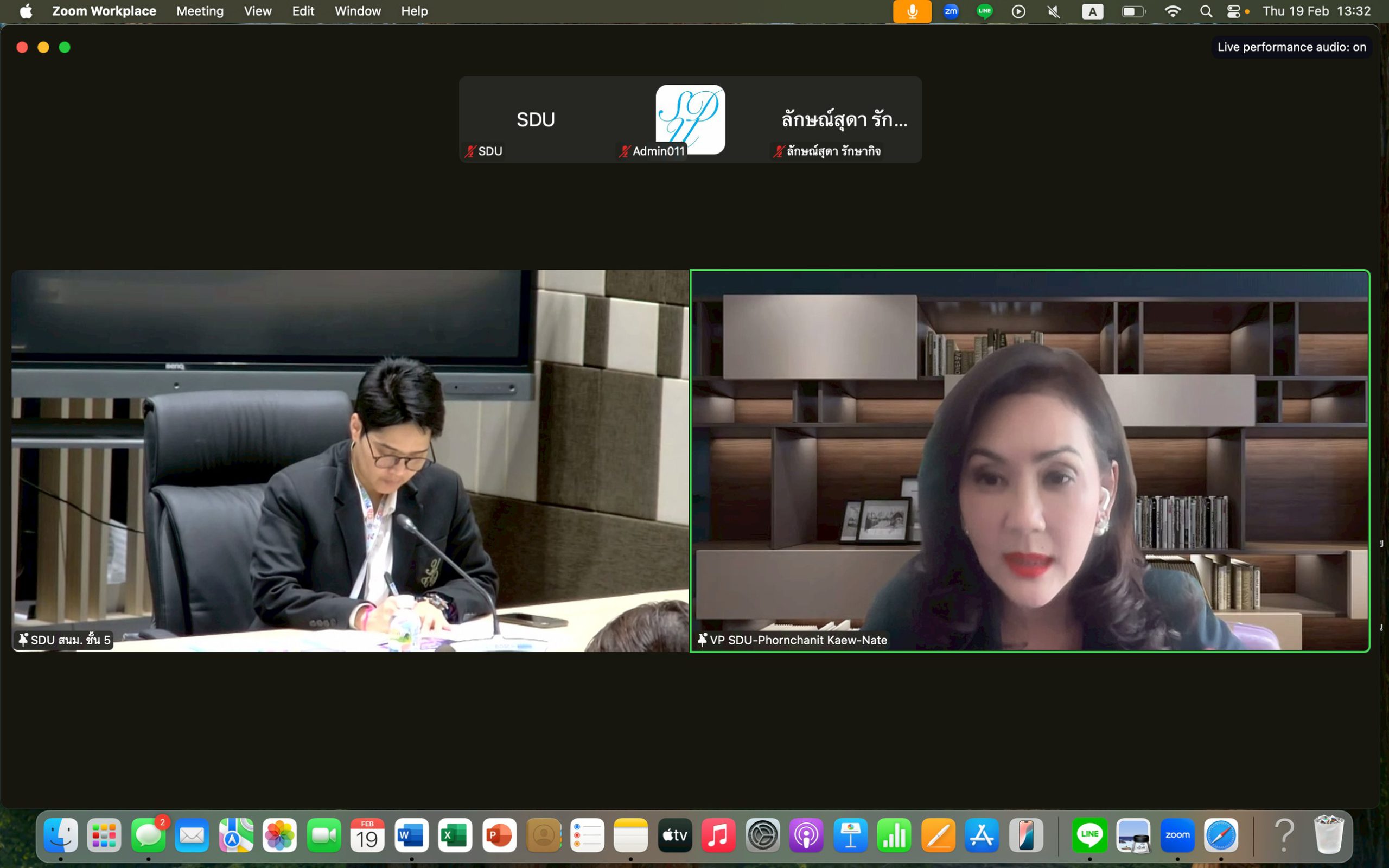Screen dimensions: 1389x868
Task: Click the Wi-Fi status icon
Action: (x=1172, y=11)
